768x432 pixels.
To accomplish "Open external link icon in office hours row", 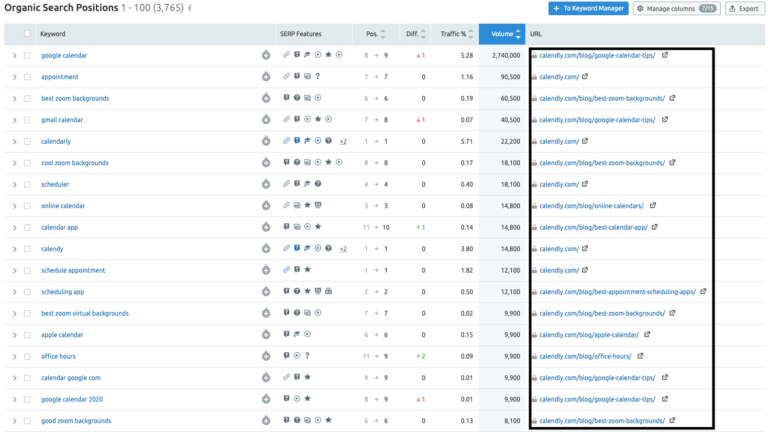I will (640, 356).
